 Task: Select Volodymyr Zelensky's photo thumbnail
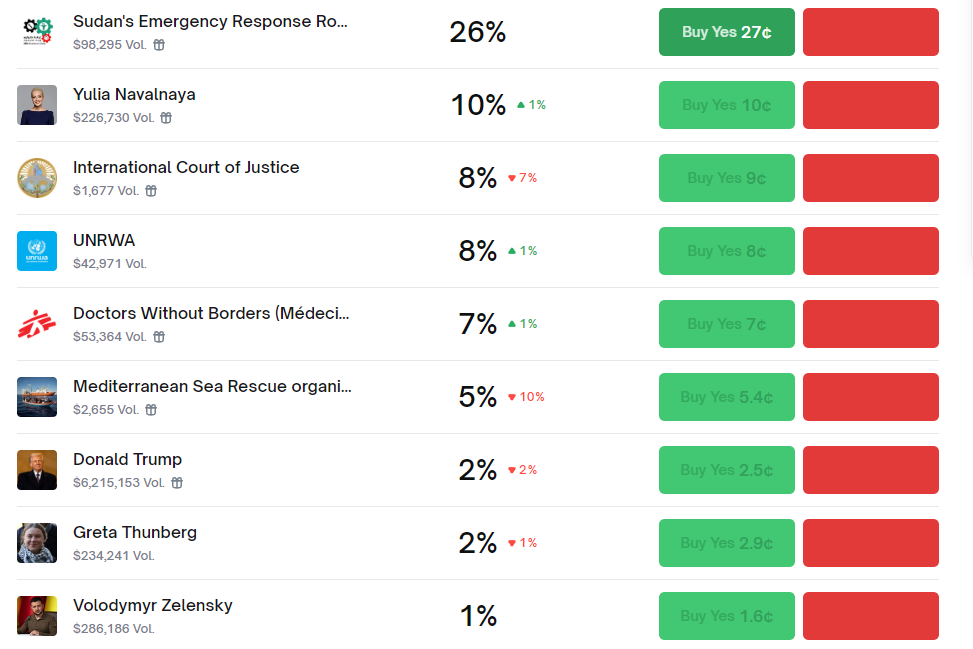[x=37, y=616]
